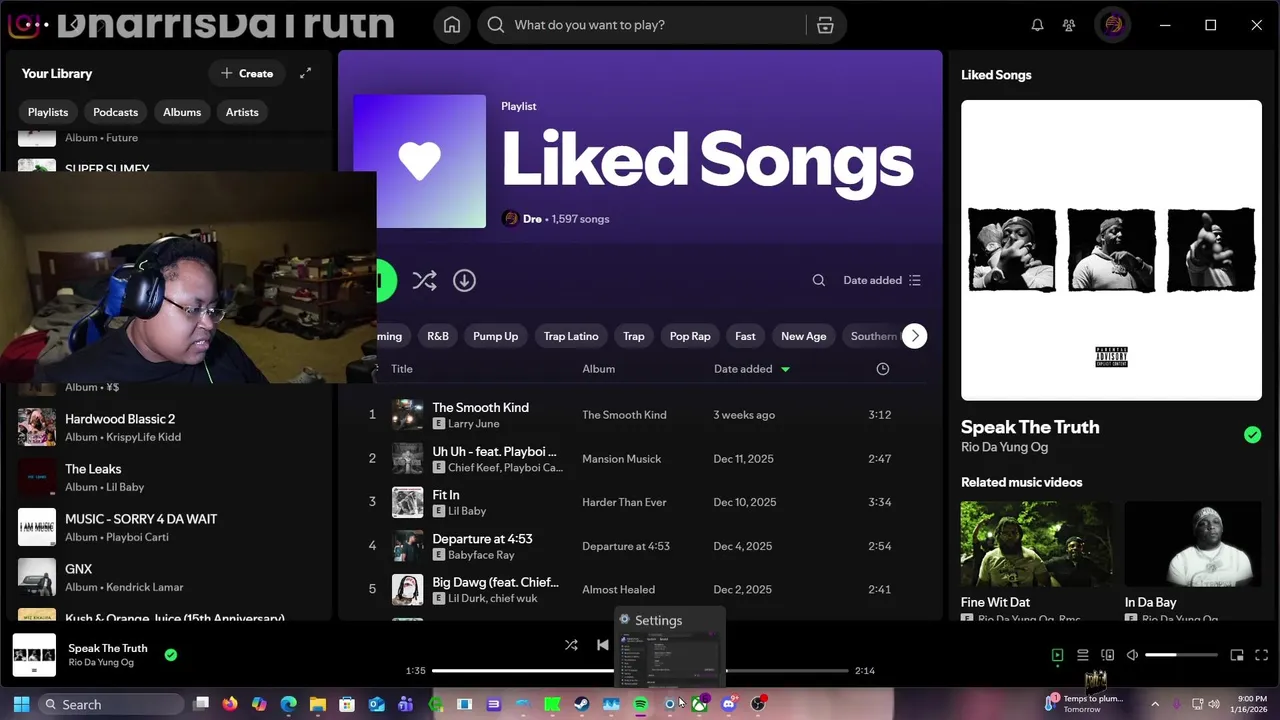The image size is (1280, 720).
Task: Open the Friend Activity icon
Action: 1069,25
